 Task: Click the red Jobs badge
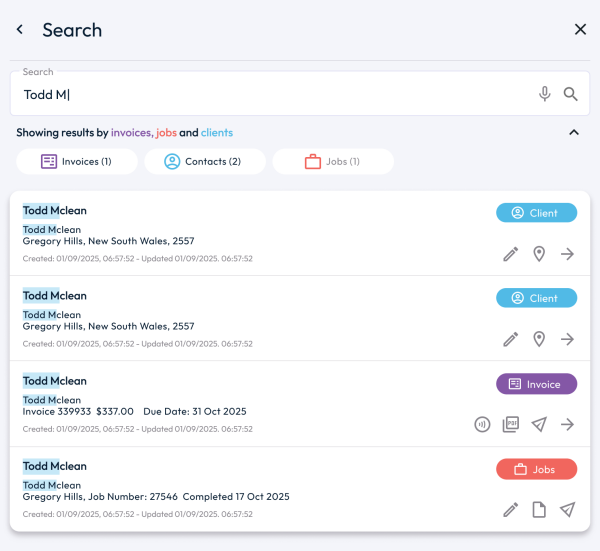536,469
